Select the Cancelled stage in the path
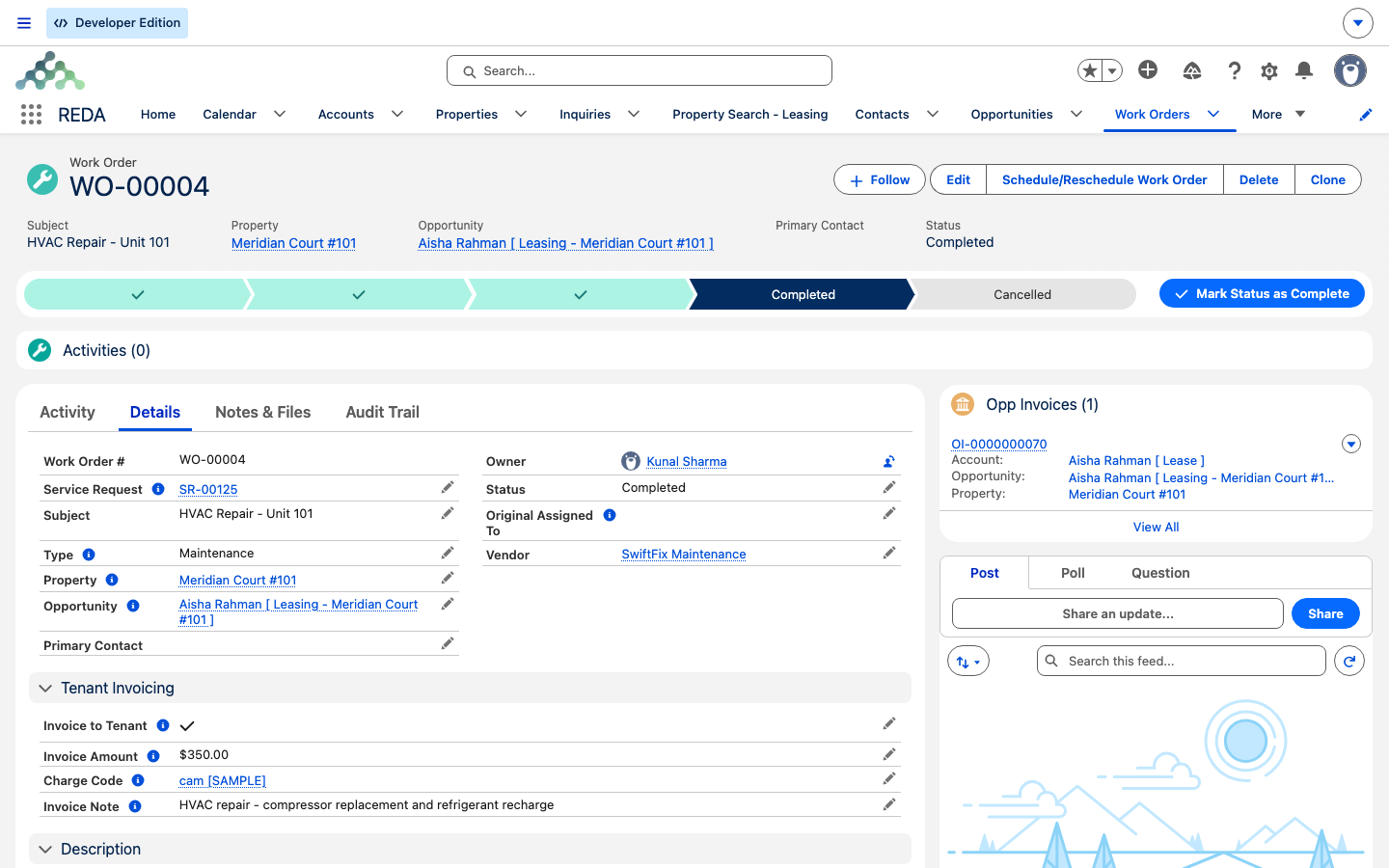 (1022, 295)
